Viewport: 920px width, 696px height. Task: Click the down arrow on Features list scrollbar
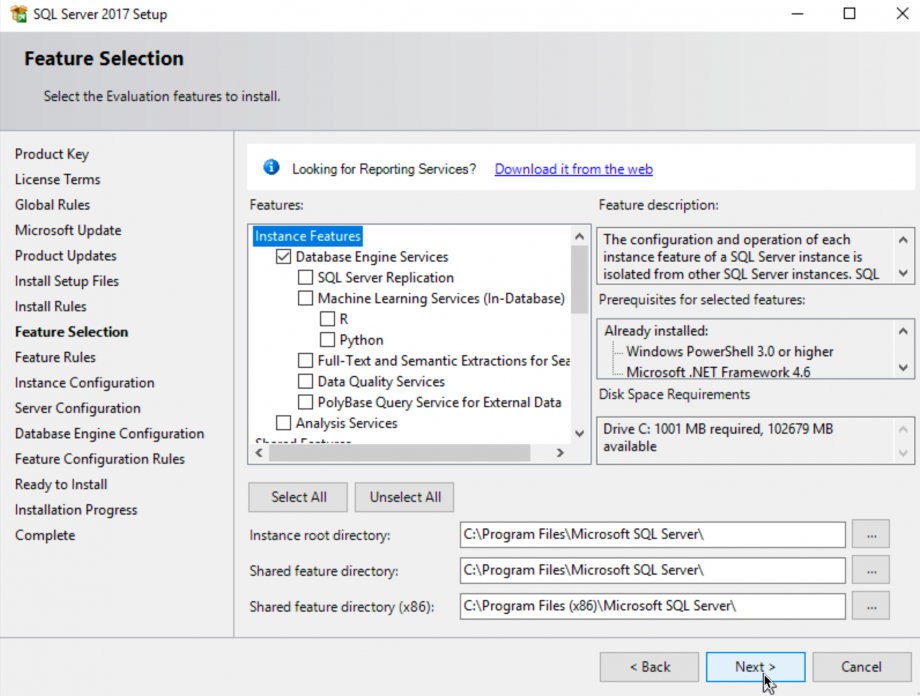point(579,433)
